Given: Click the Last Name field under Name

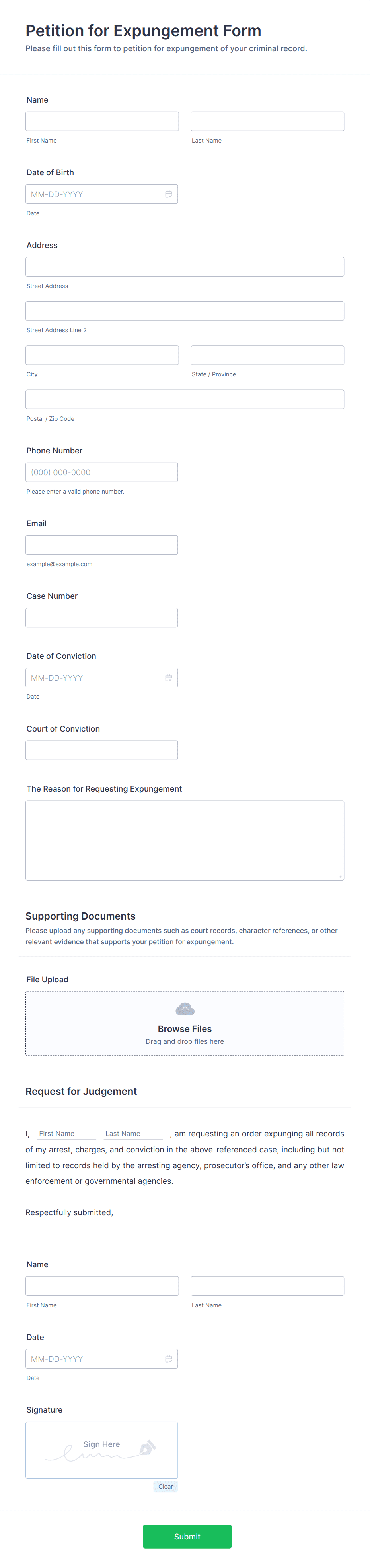Looking at the screenshot, I should point(267,120).
